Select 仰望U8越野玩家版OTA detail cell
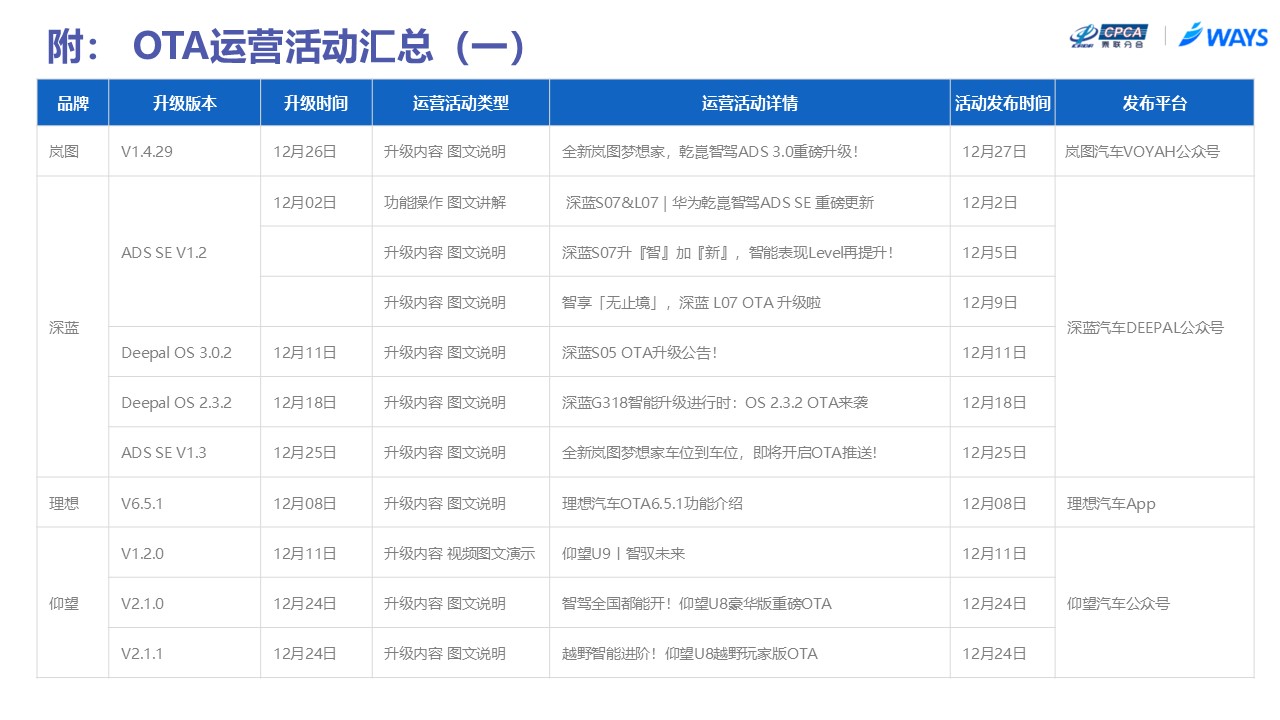This screenshot has height=720, width=1280. 750,653
